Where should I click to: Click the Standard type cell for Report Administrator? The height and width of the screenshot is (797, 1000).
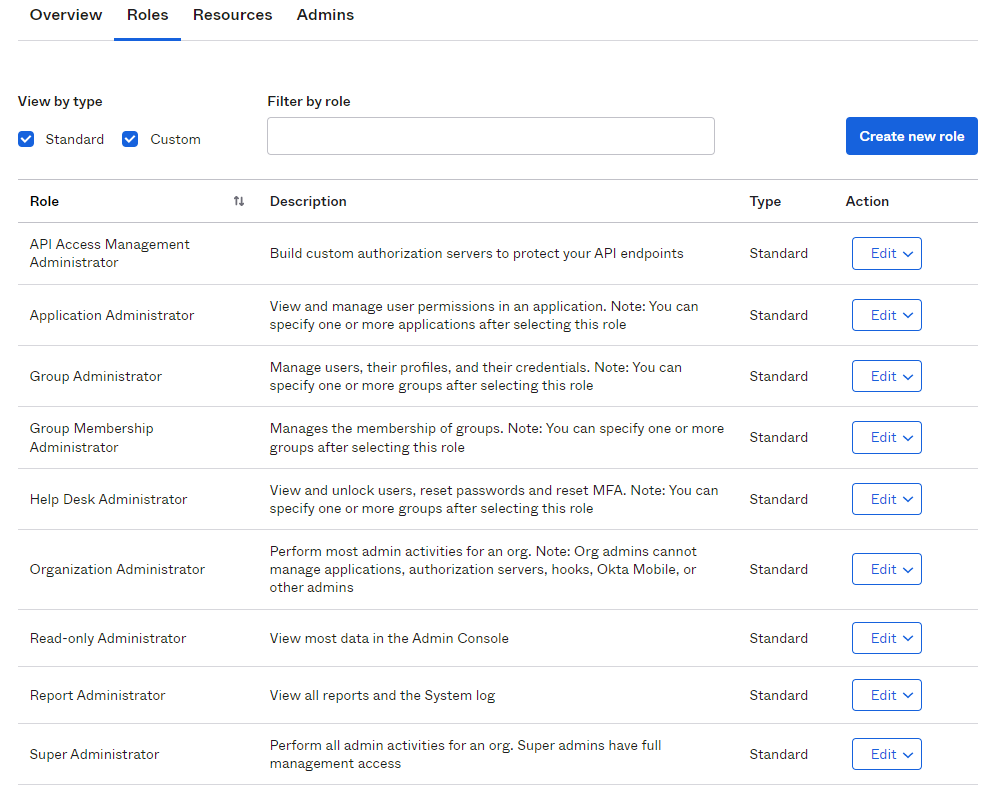coord(778,695)
